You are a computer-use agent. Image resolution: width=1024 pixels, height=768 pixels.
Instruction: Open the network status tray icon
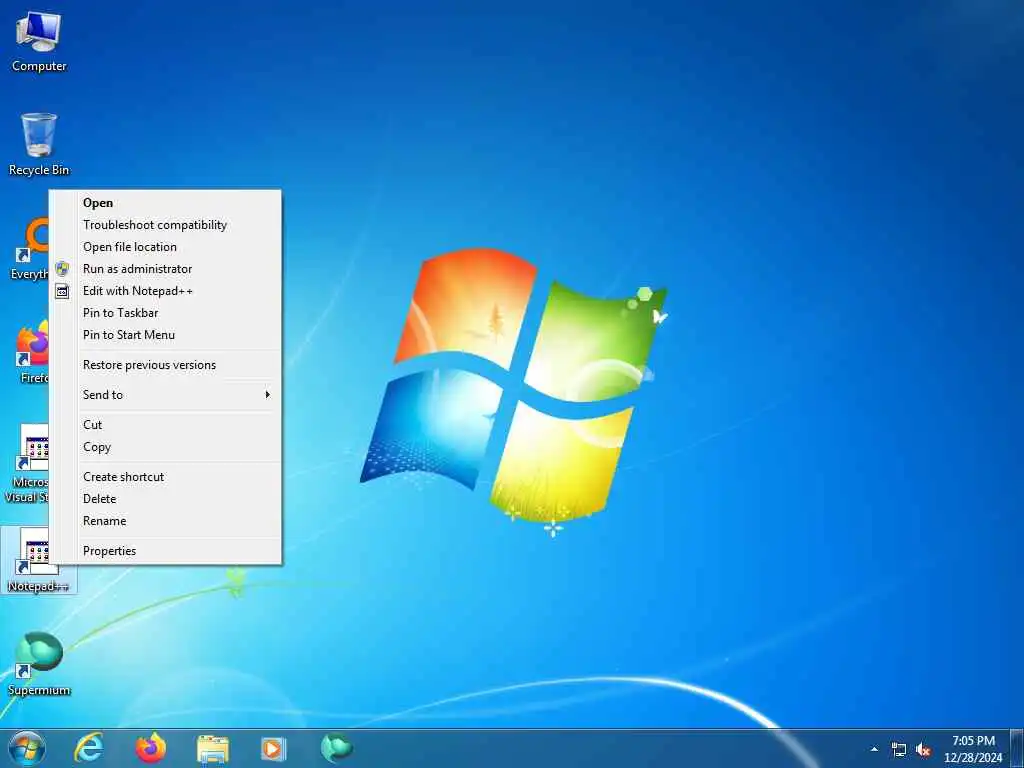tap(899, 750)
